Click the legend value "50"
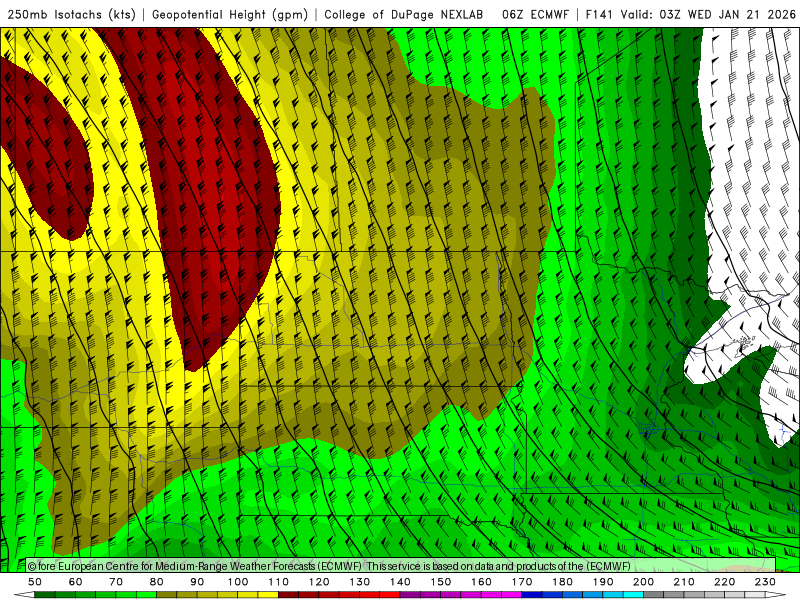The width and height of the screenshot is (800, 600). 35,582
